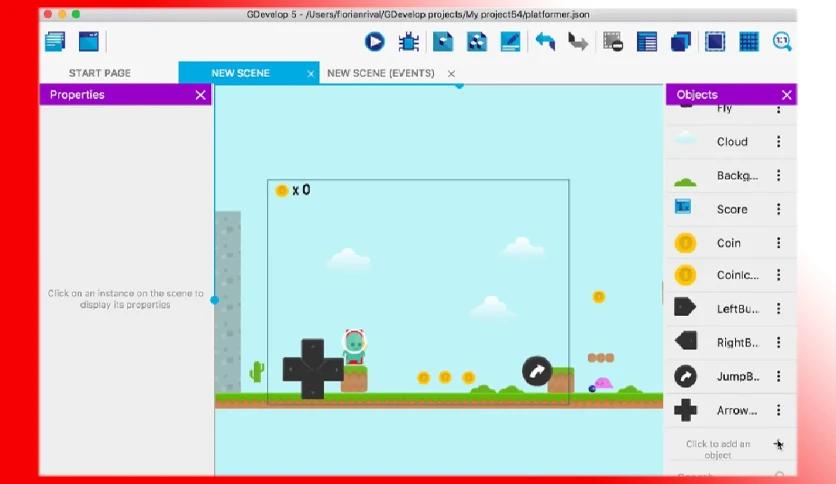This screenshot has width=836, height=484.
Task: Select the round jump button instance on scene
Action: click(536, 371)
